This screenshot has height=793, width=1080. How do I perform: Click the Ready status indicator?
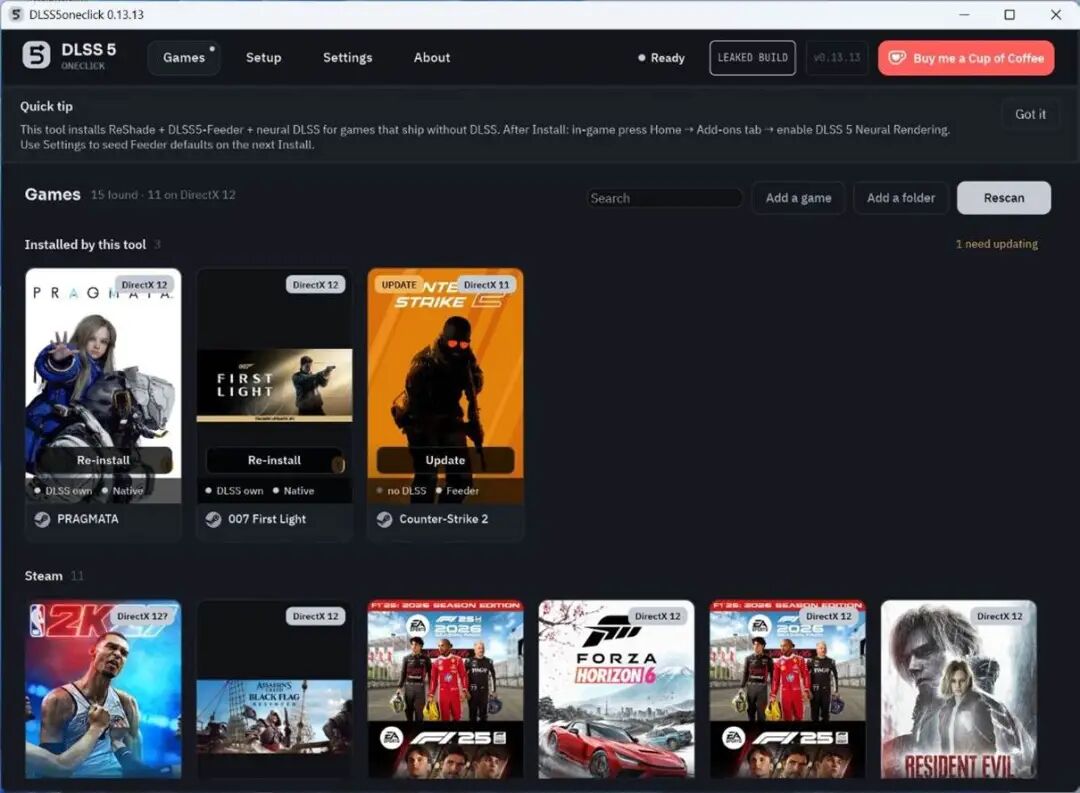661,58
